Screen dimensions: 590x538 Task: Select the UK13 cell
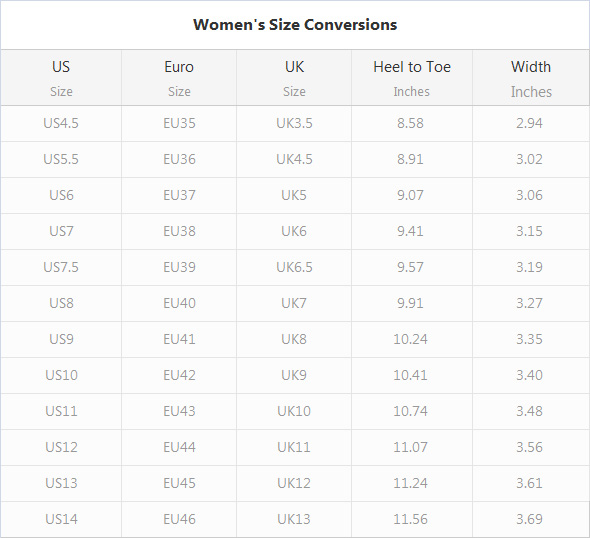point(294,519)
